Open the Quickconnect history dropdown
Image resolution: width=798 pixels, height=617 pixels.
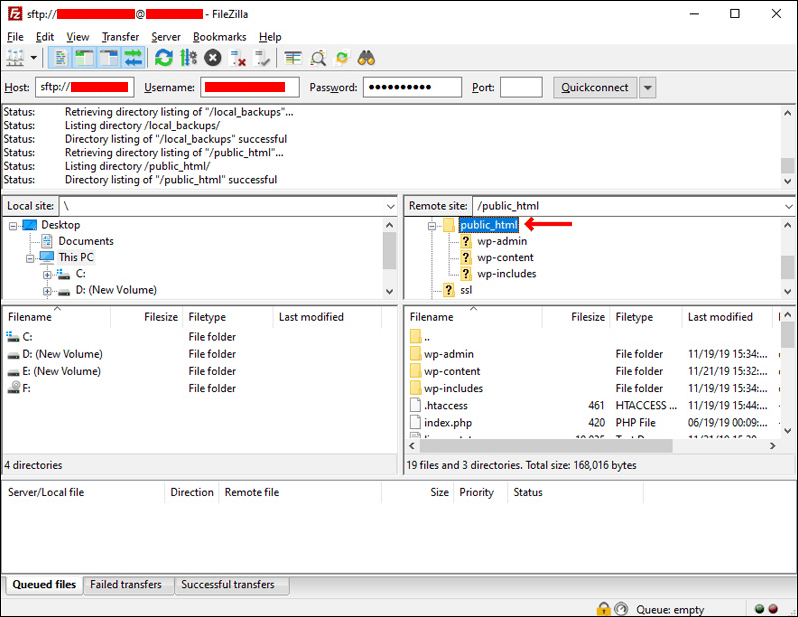[x=647, y=87]
